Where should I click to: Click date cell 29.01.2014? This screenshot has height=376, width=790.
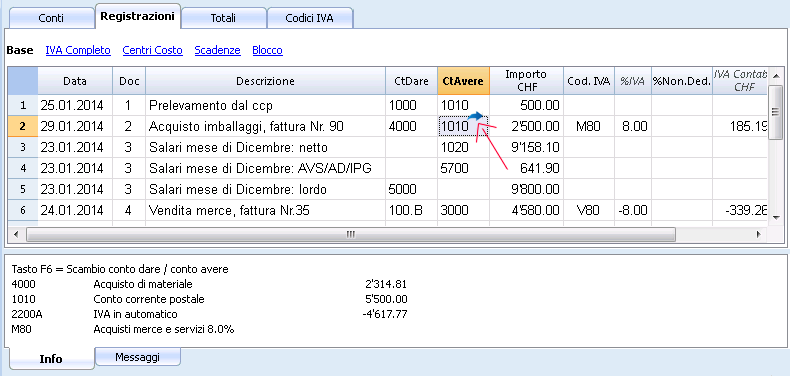click(x=75, y=127)
